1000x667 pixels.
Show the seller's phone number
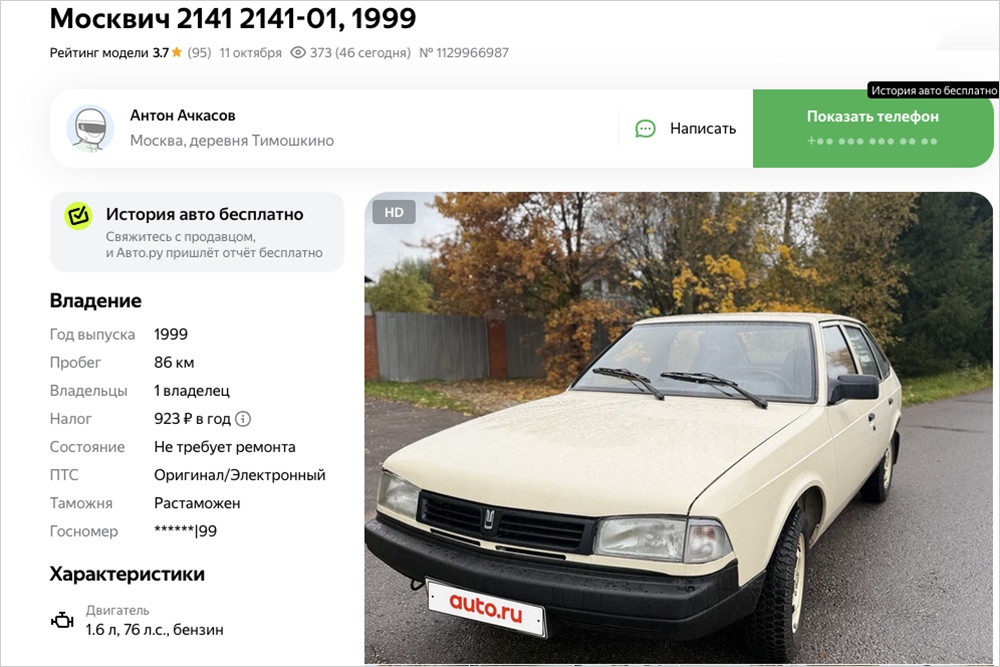tap(872, 129)
